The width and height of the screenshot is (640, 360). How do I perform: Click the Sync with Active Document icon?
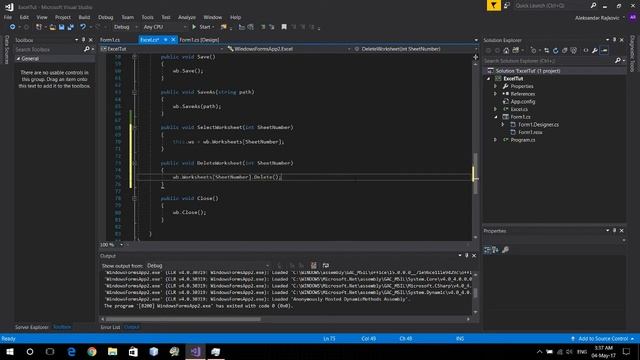pyautogui.click(x=546, y=51)
